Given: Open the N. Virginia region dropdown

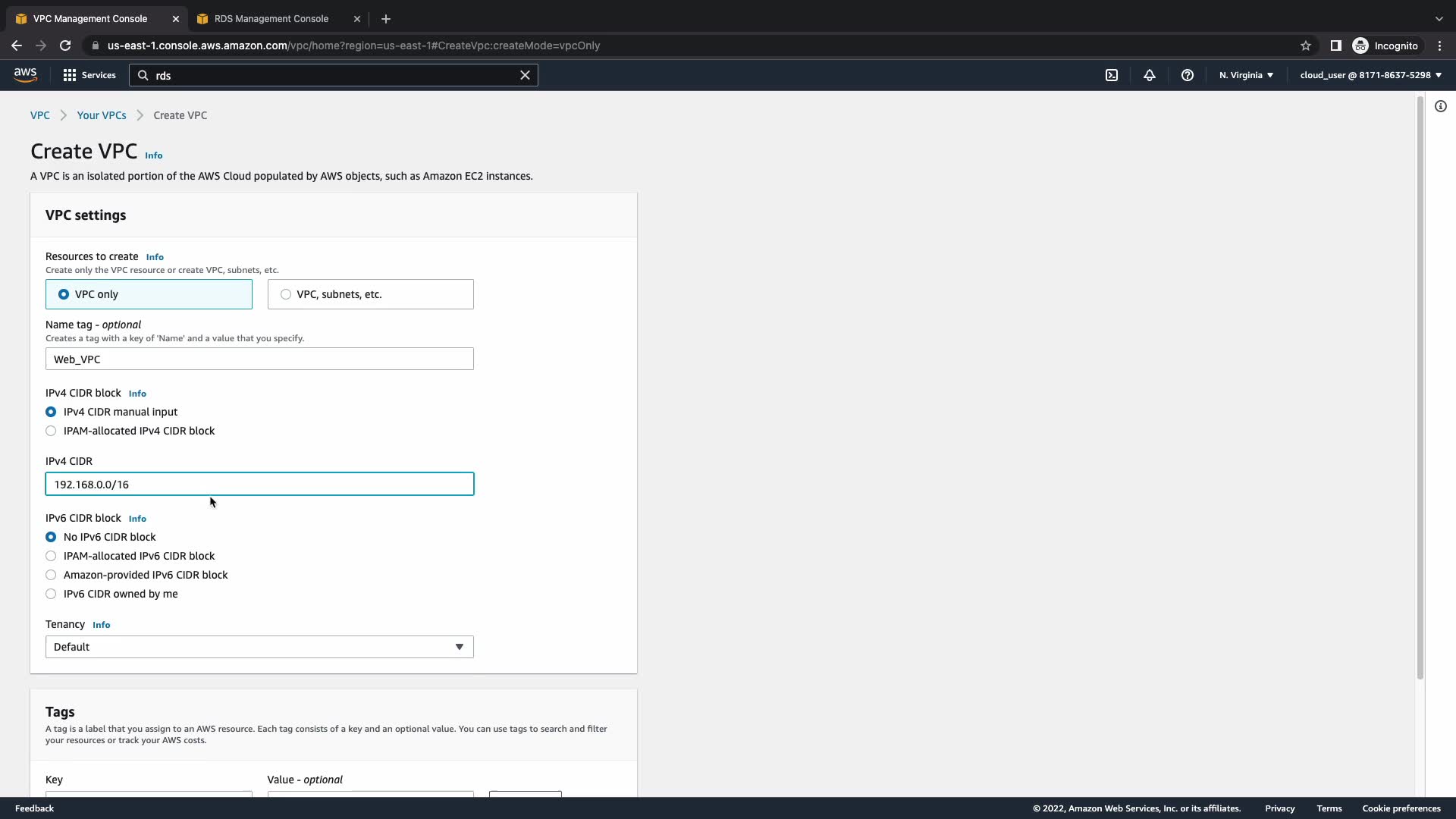Looking at the screenshot, I should (x=1246, y=75).
